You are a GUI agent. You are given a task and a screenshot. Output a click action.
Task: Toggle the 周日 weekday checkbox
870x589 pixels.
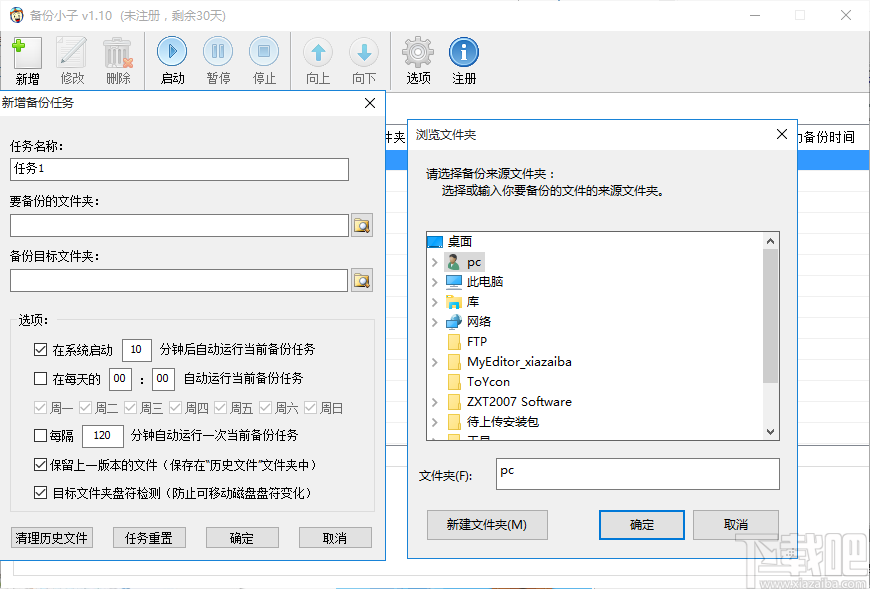(310, 408)
